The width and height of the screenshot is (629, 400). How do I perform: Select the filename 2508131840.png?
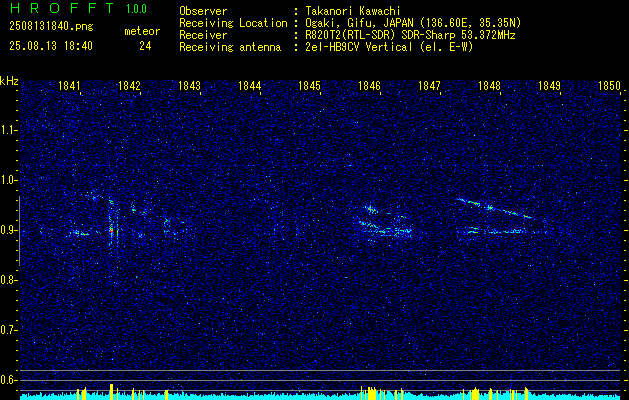point(51,26)
